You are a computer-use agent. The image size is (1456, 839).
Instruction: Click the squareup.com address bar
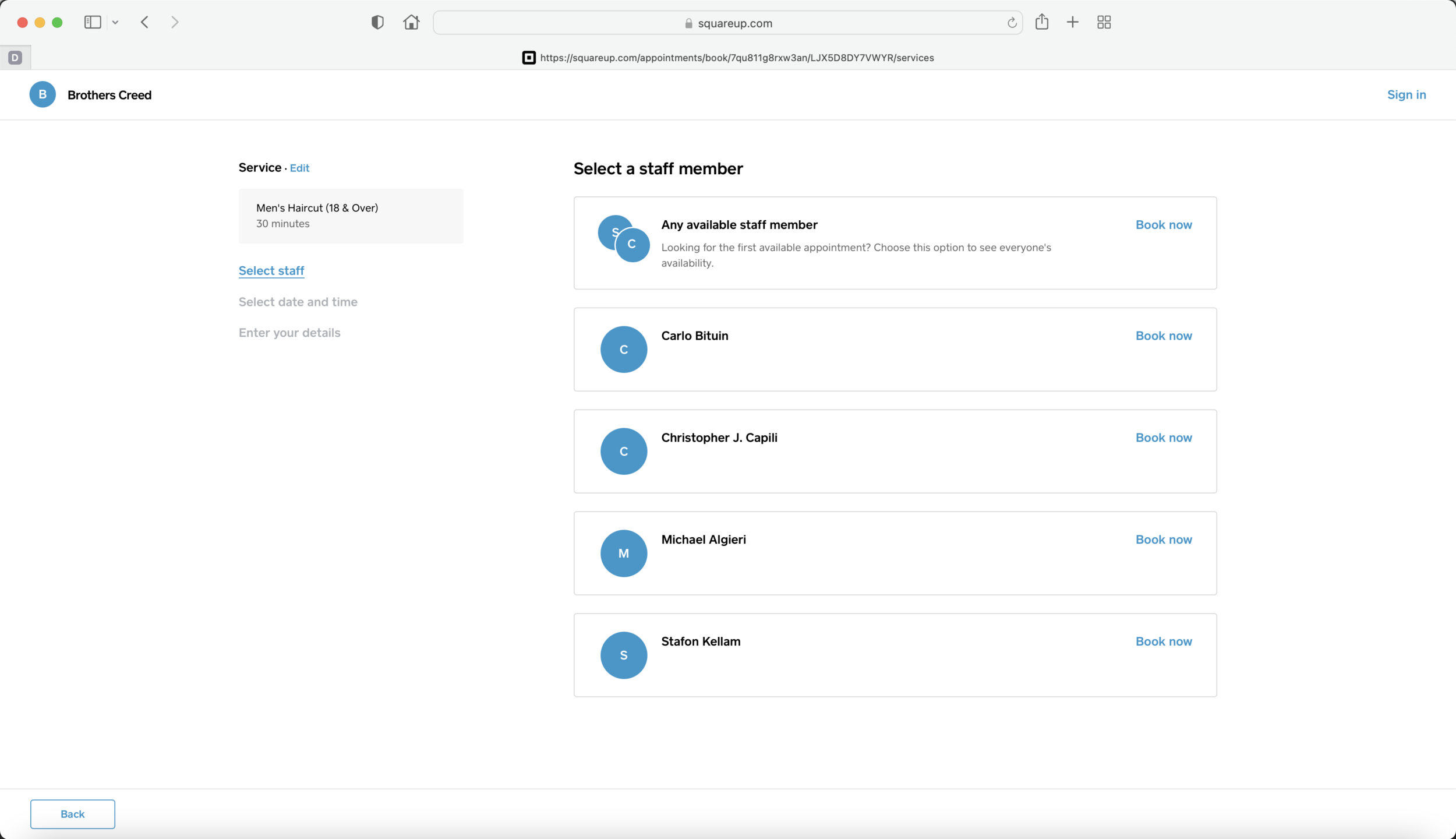728,23
